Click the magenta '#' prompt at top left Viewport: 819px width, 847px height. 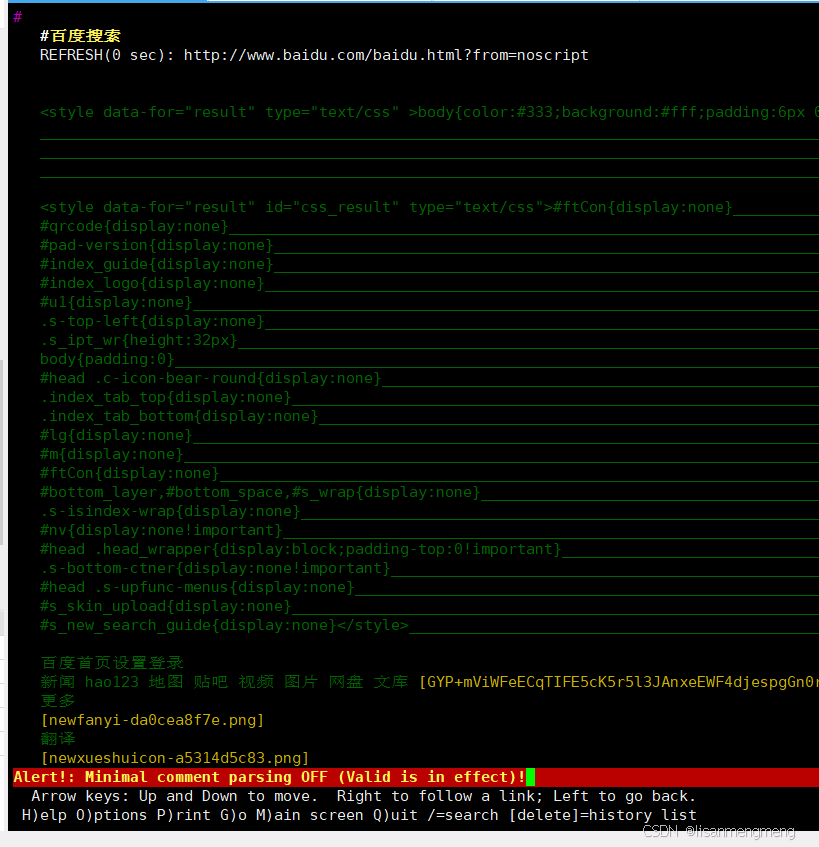18,17
